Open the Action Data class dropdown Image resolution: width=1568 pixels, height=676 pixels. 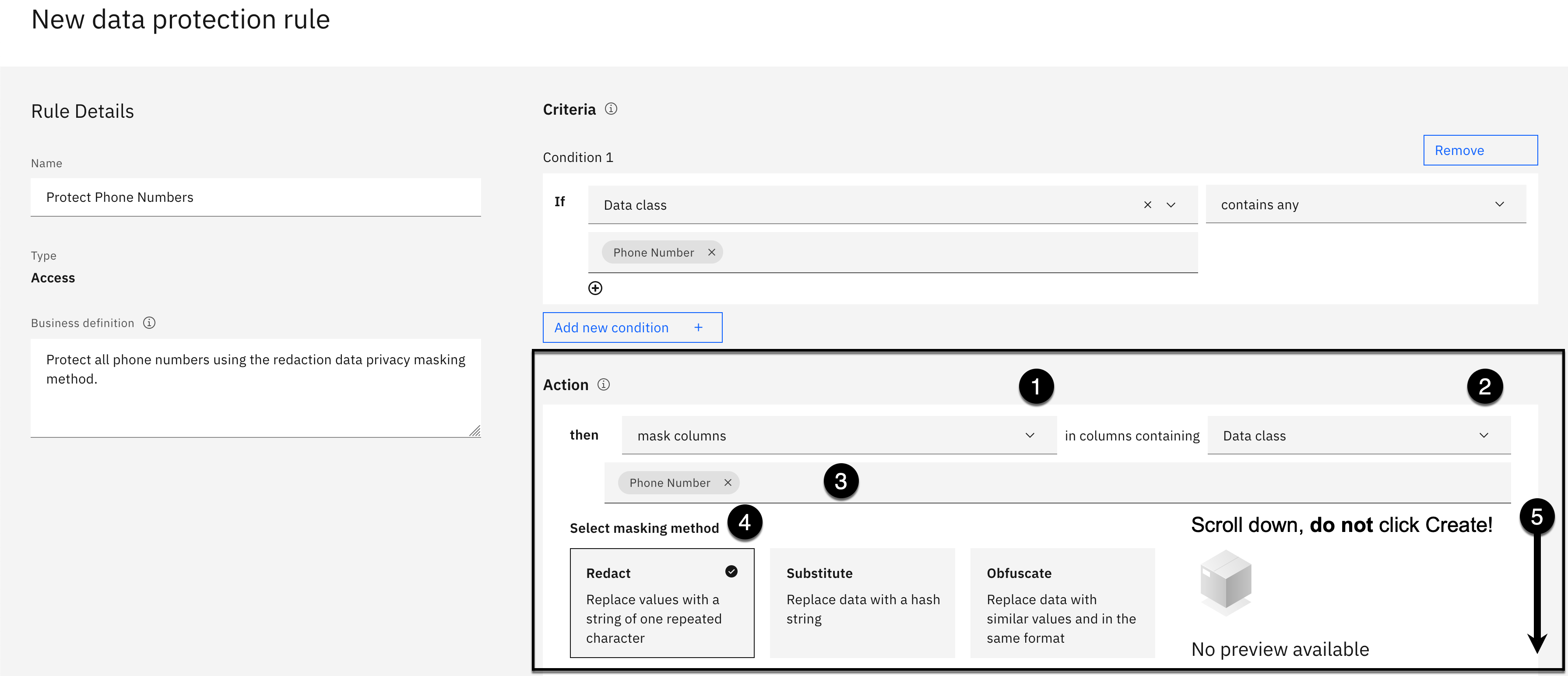coord(1358,436)
